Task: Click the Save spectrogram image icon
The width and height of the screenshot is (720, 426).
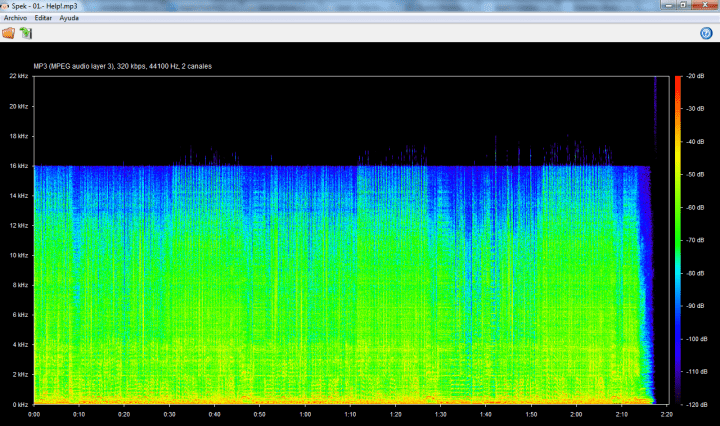Action: (x=26, y=33)
